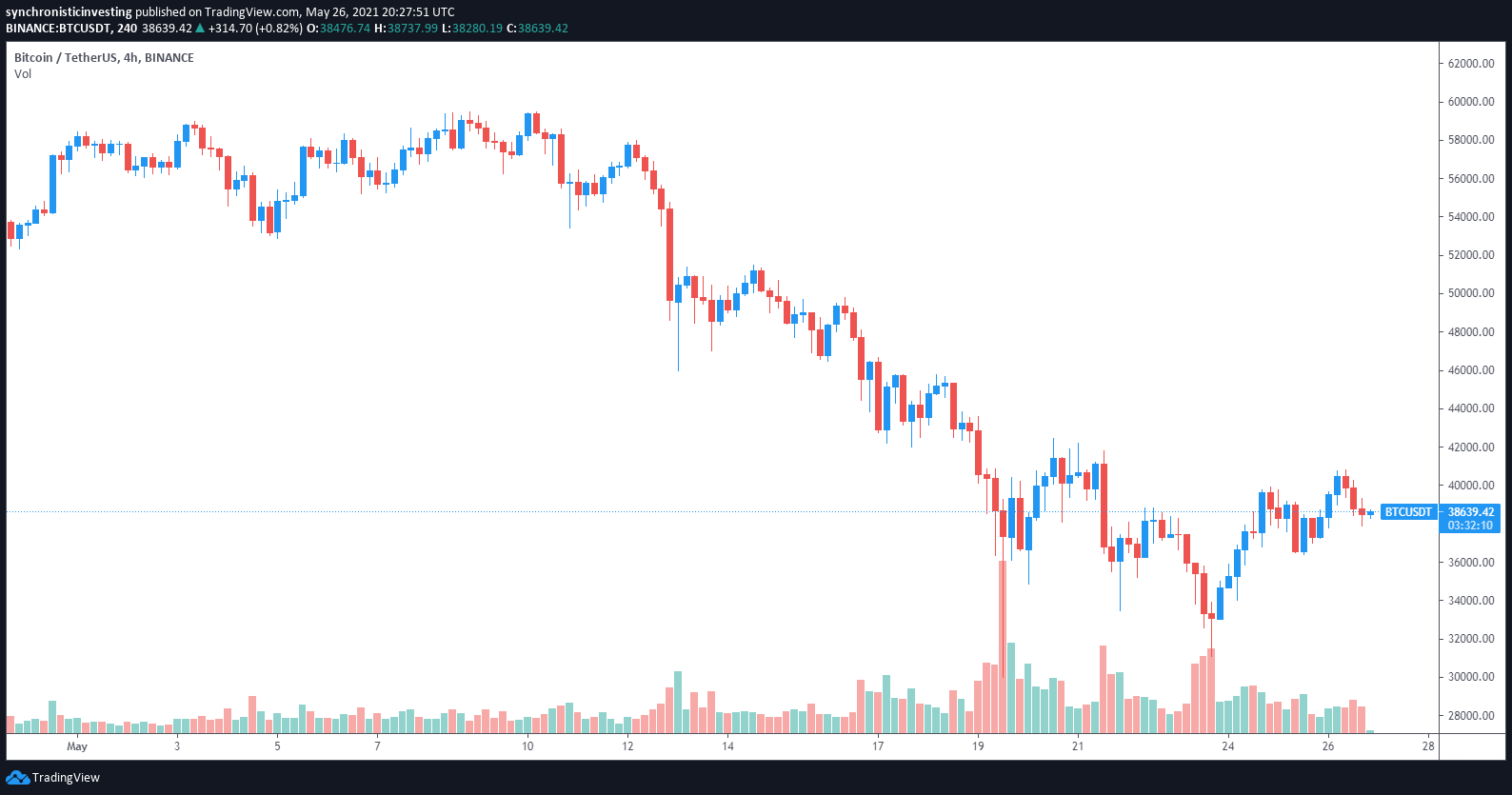Click the 62000.00 price axis label
This screenshot has width=1512, height=795.
1471,64
